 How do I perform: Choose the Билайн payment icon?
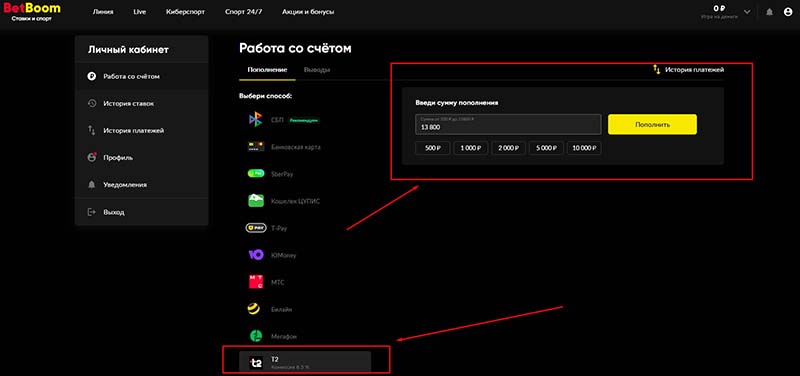click(254, 309)
